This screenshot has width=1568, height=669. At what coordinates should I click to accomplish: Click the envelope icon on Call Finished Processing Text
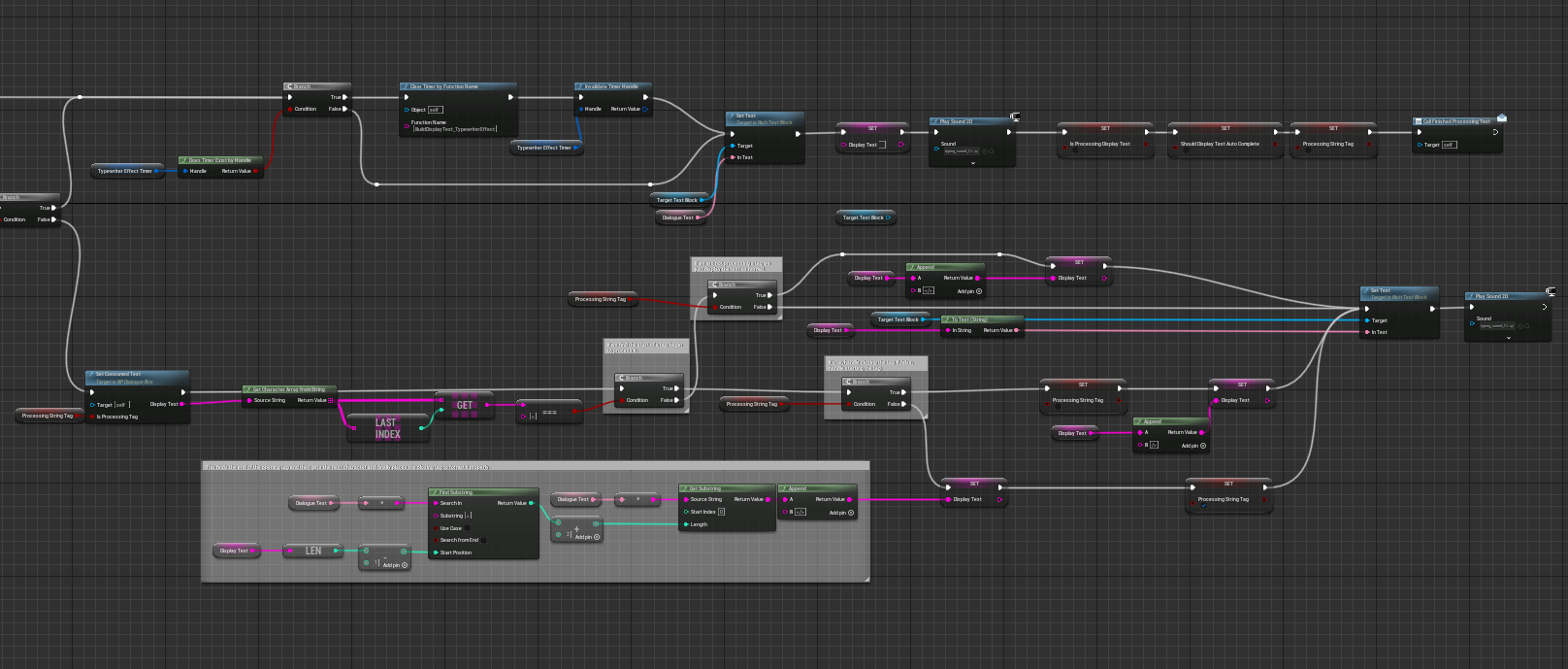[1501, 117]
